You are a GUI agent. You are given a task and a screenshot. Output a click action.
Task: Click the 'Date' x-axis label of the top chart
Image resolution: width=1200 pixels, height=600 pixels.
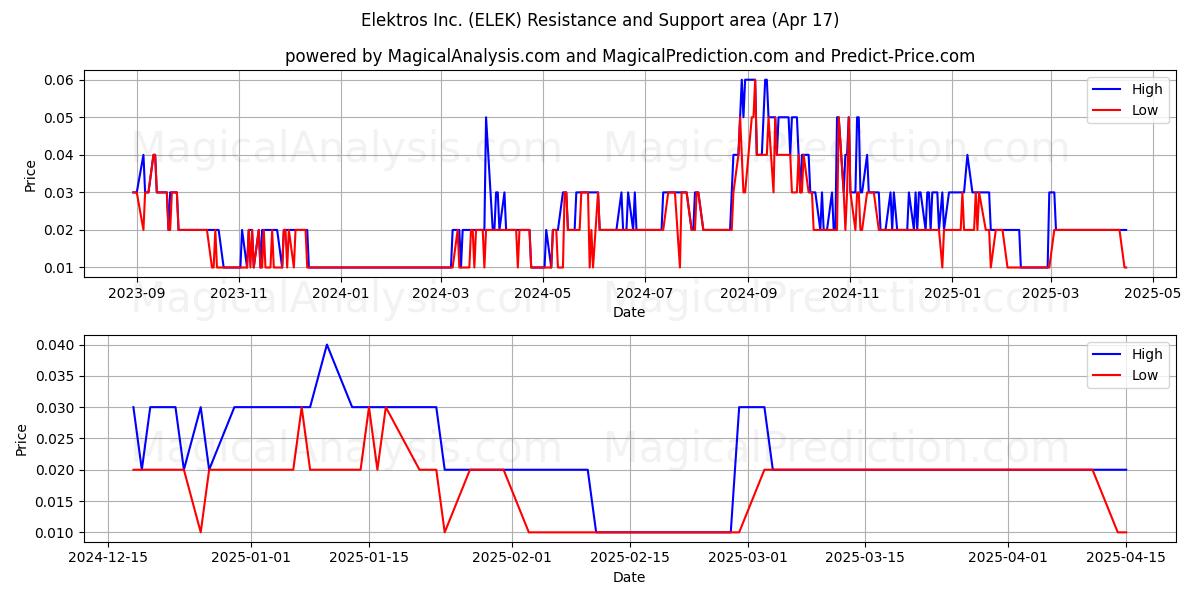pyautogui.click(x=629, y=312)
